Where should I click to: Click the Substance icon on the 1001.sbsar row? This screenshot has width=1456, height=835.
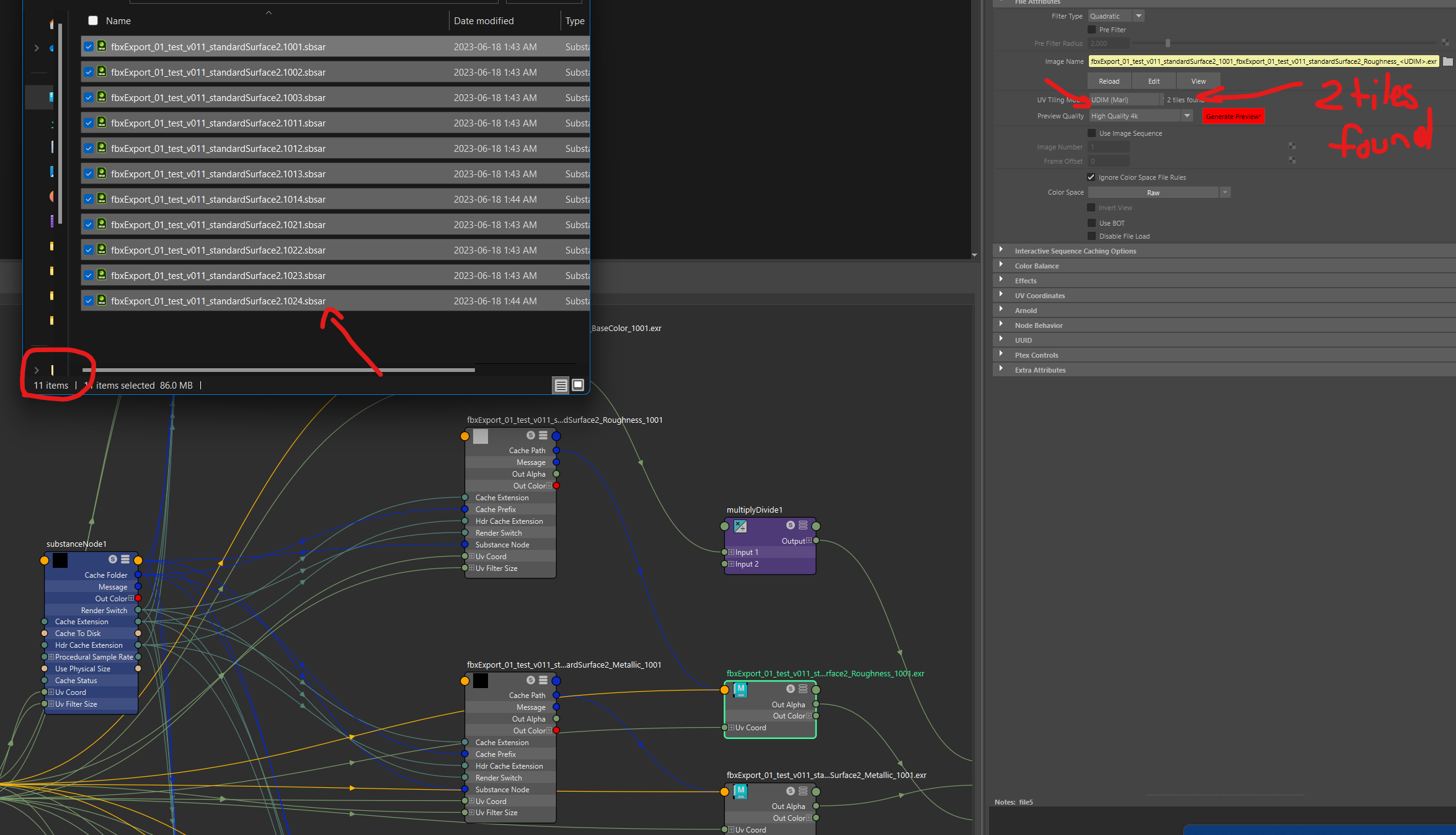[x=101, y=46]
